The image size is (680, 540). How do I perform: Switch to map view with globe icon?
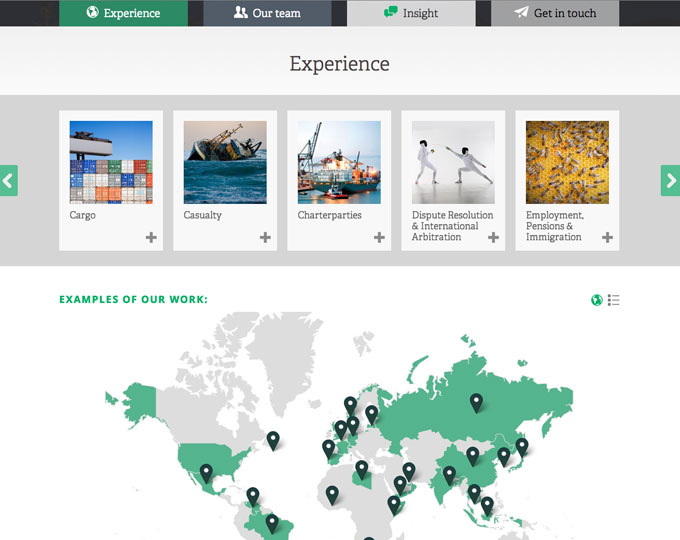click(597, 300)
